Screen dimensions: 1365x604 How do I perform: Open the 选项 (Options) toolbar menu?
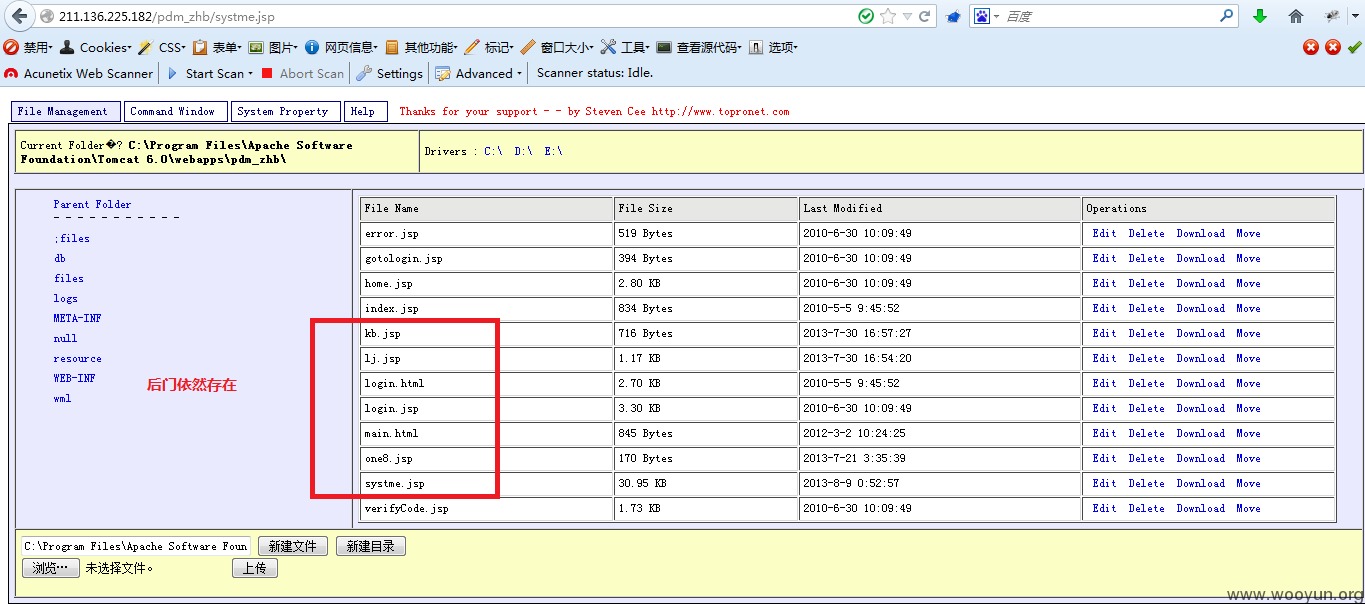773,47
